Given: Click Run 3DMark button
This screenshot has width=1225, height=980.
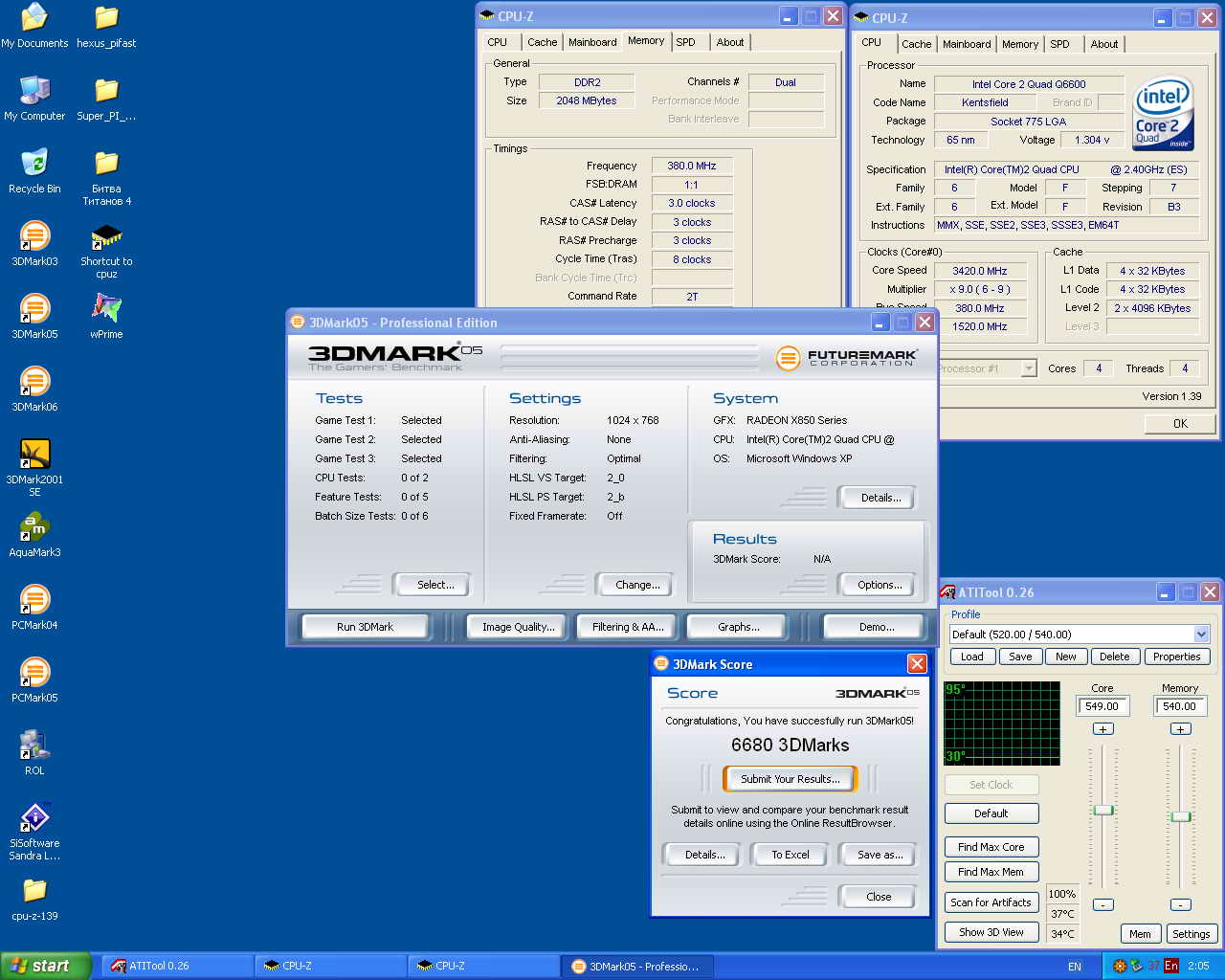Looking at the screenshot, I should (365, 627).
